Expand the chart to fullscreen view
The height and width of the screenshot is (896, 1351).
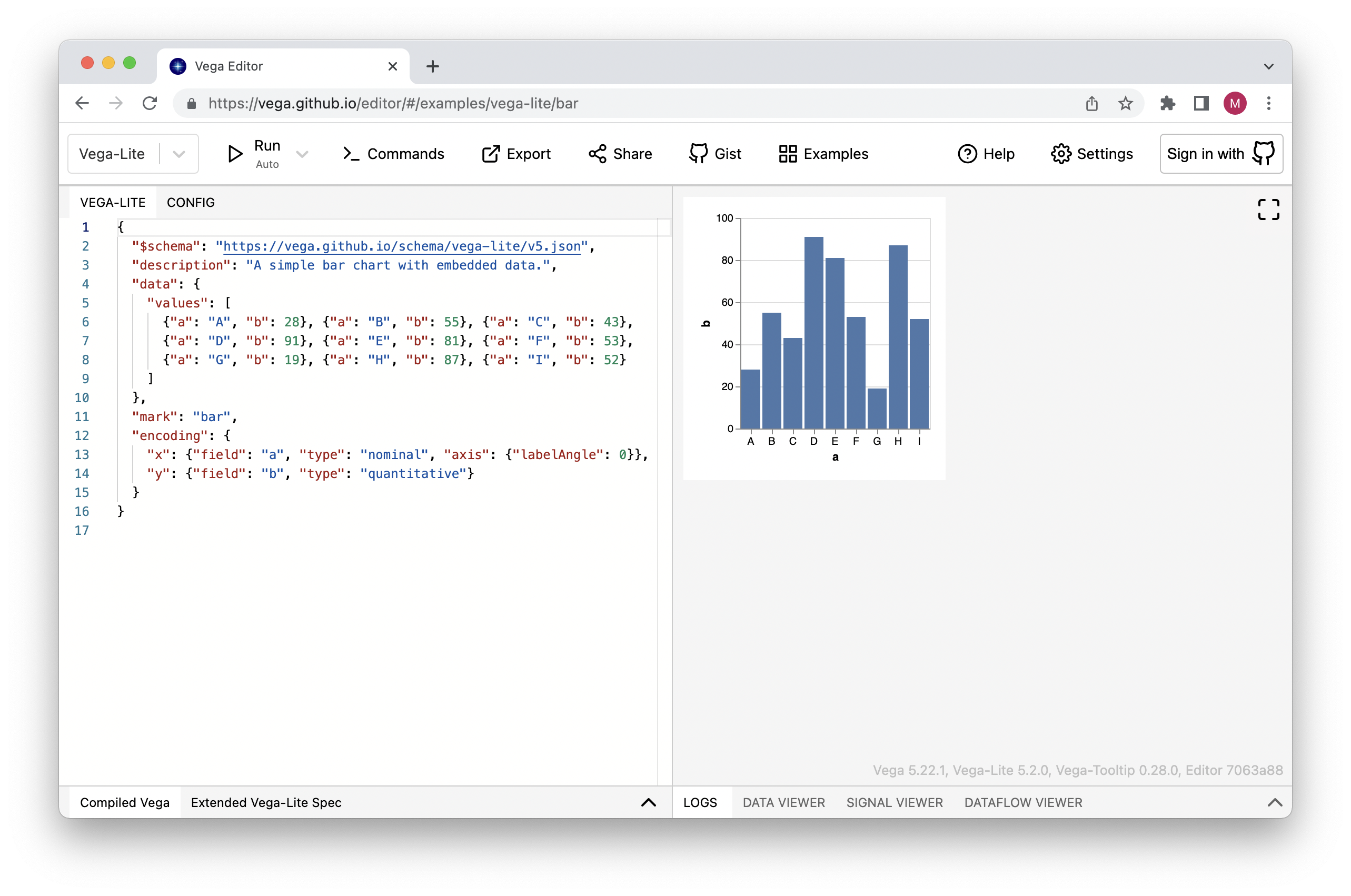point(1268,210)
